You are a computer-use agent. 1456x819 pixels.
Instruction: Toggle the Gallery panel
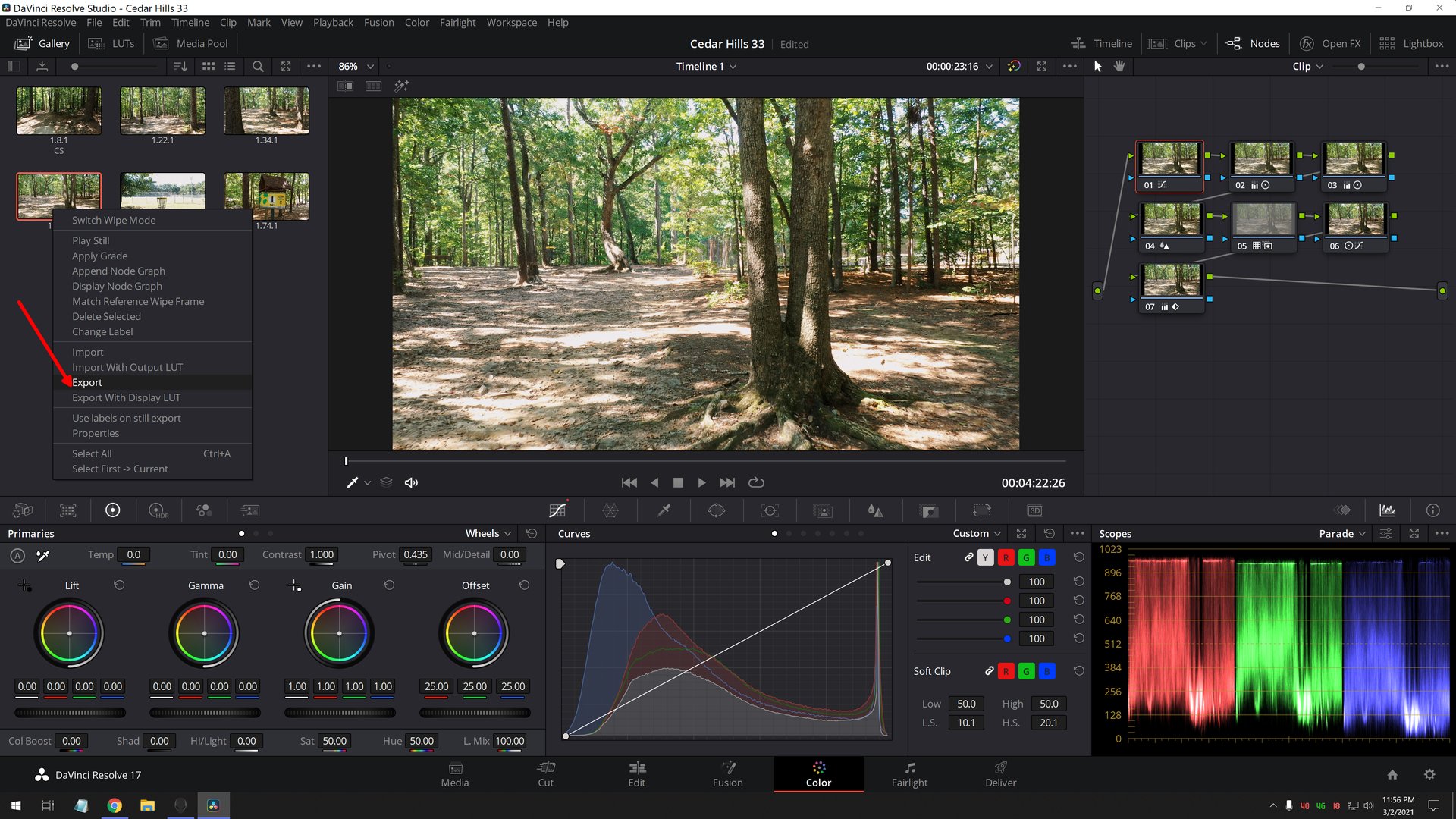point(42,44)
